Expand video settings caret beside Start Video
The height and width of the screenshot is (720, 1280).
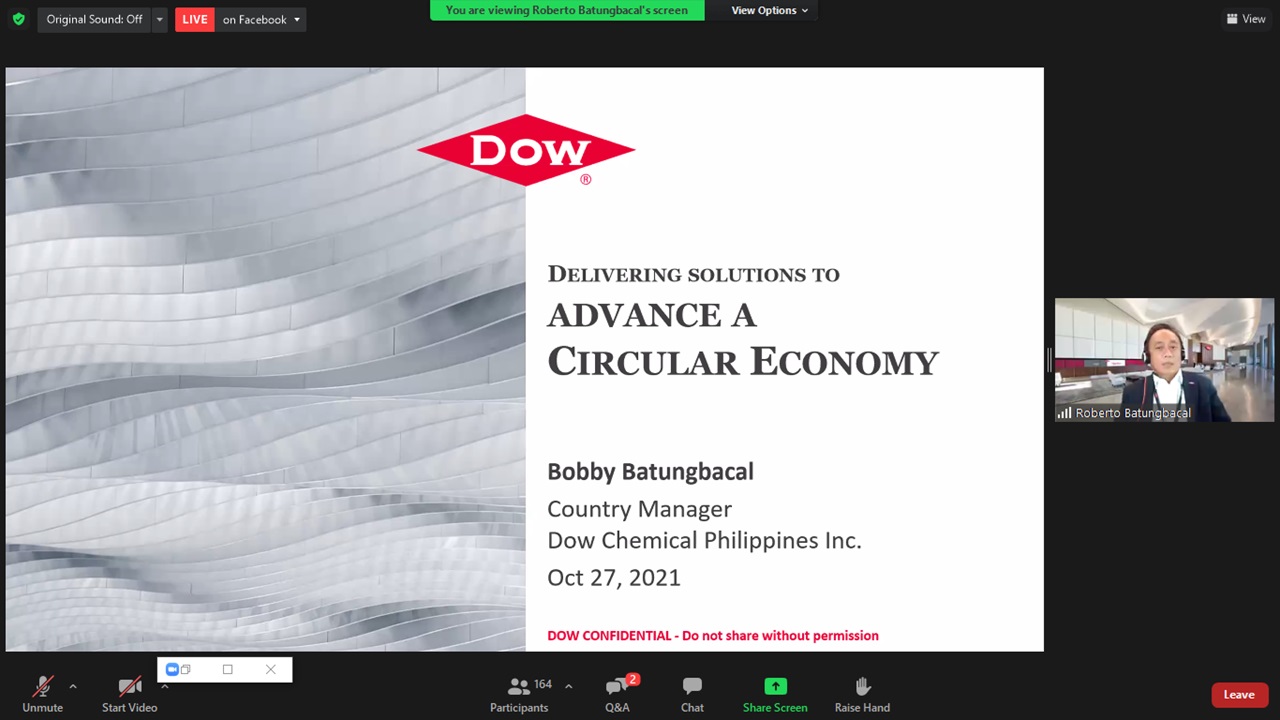point(164,687)
